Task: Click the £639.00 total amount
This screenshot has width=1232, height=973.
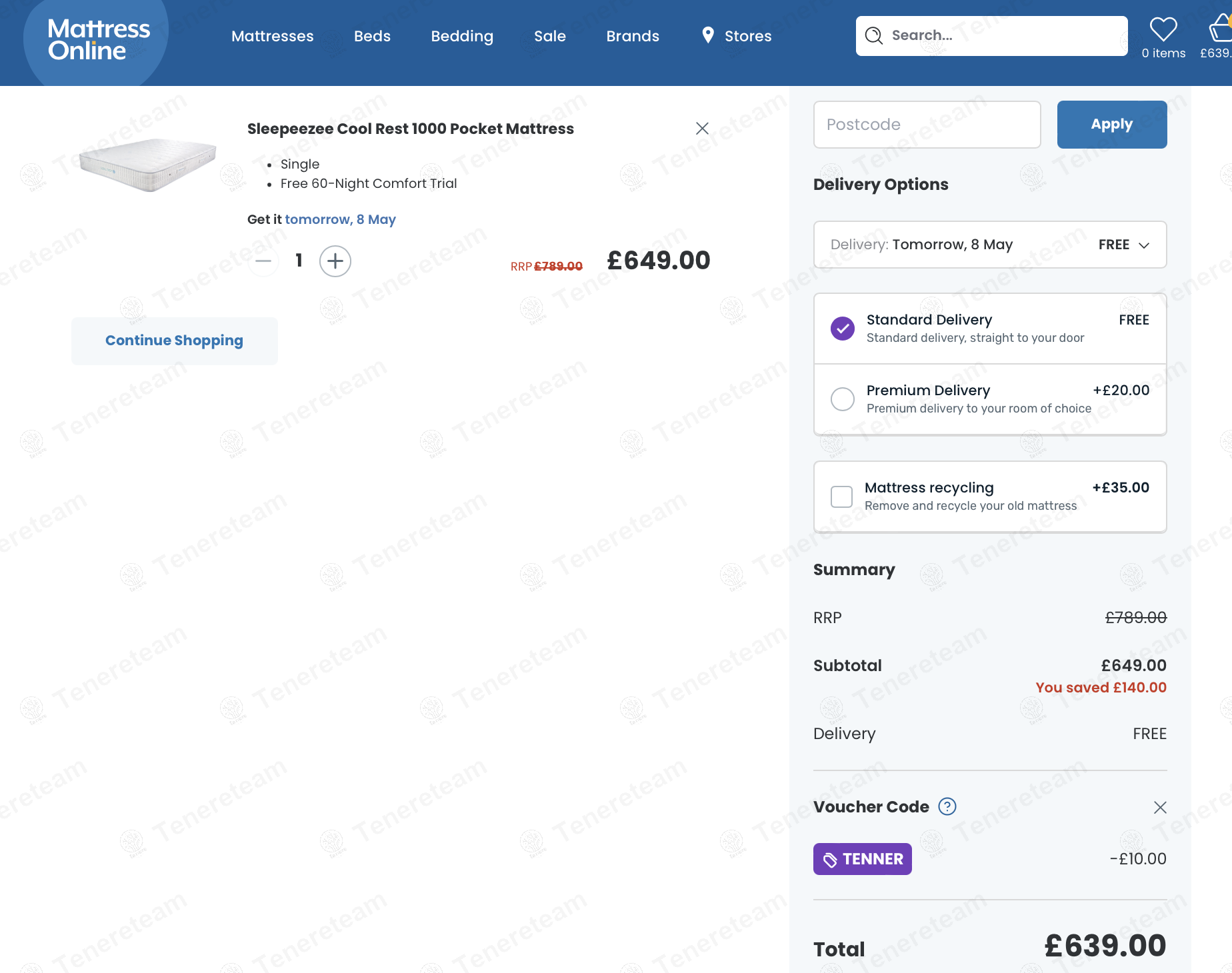Action: point(1105,946)
